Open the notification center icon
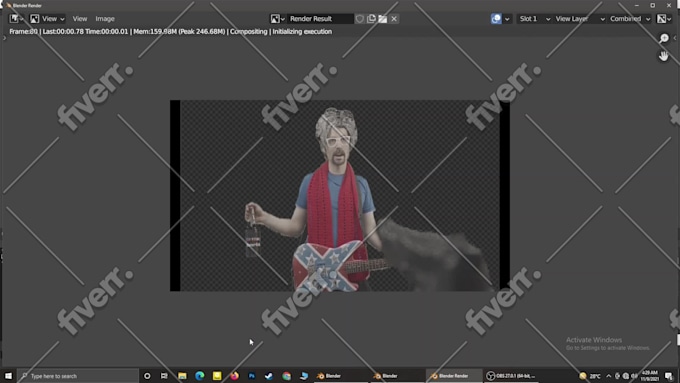Viewport: 680px width, 383px height. [668, 376]
